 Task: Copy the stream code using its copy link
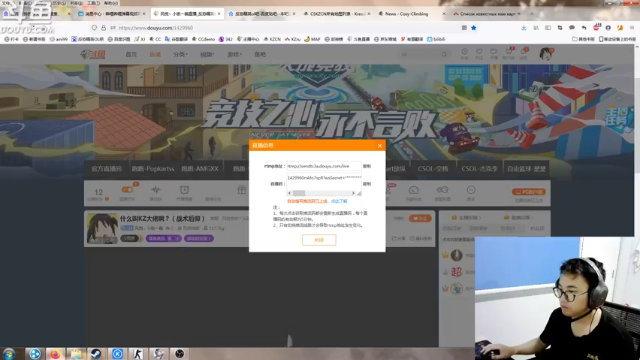tap(367, 184)
